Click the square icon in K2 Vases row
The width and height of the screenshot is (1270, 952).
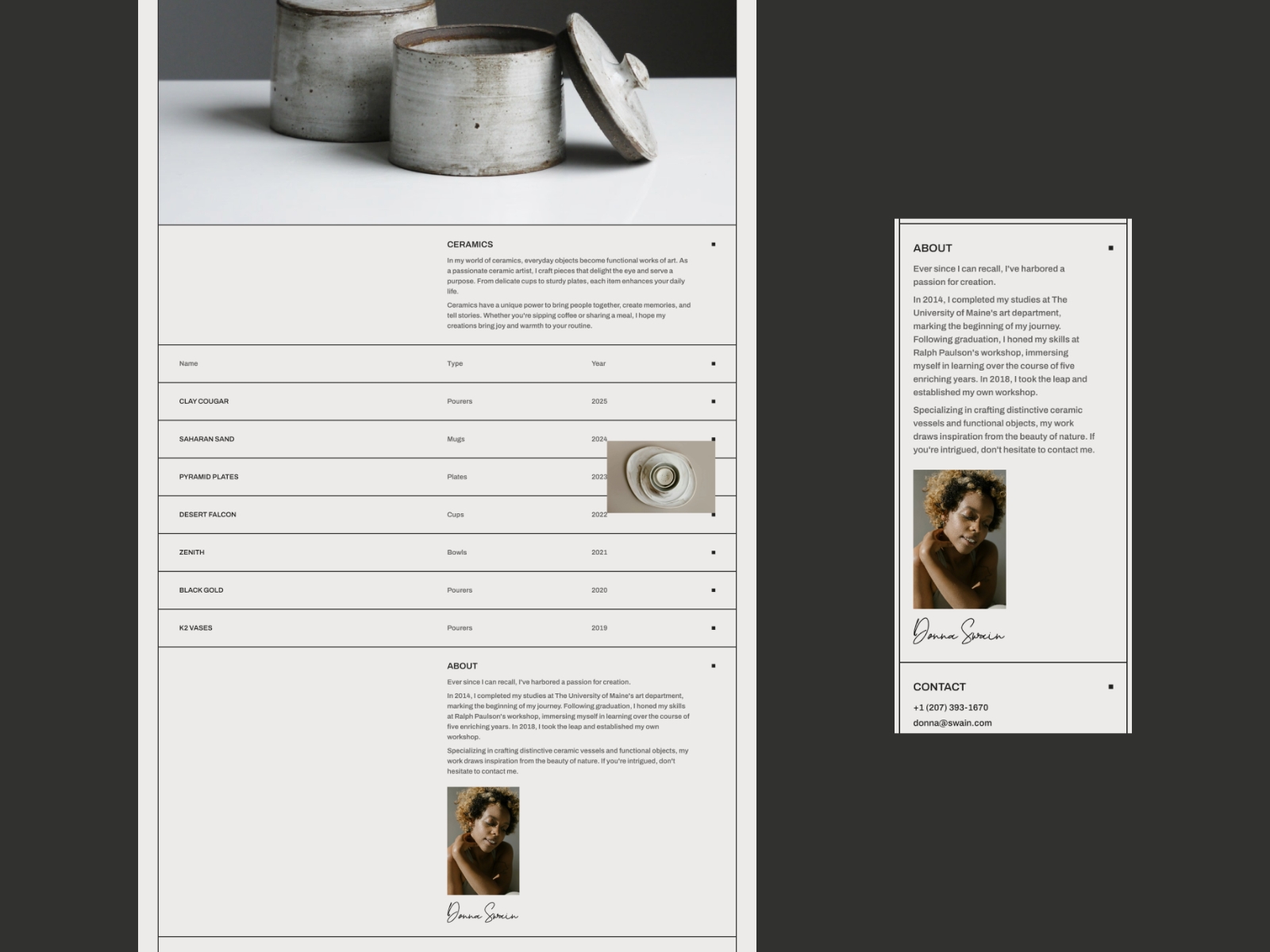tap(713, 628)
